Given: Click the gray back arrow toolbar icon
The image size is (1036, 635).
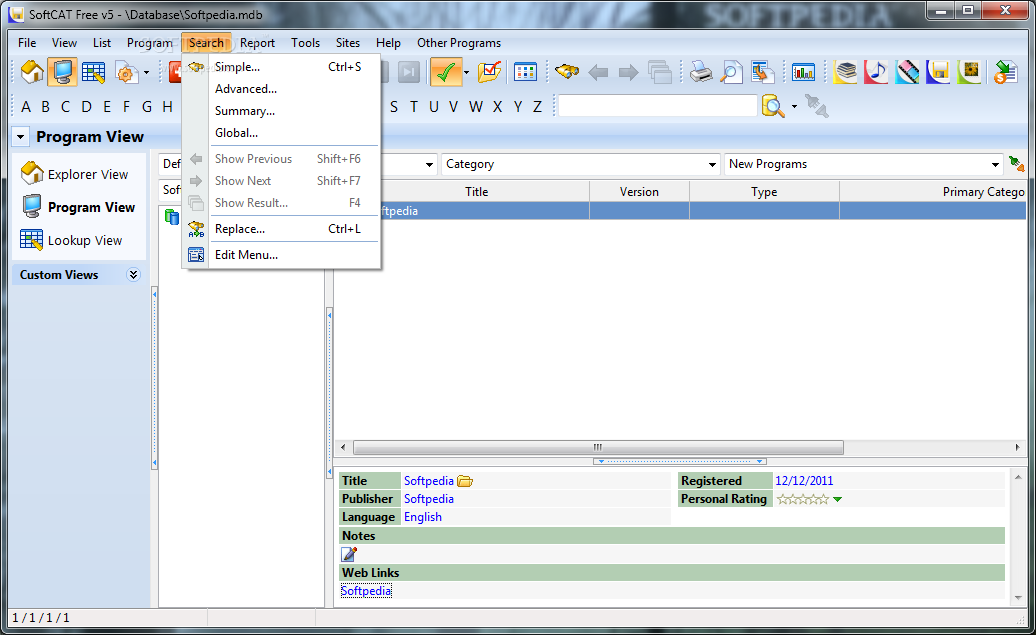Looking at the screenshot, I should (598, 72).
